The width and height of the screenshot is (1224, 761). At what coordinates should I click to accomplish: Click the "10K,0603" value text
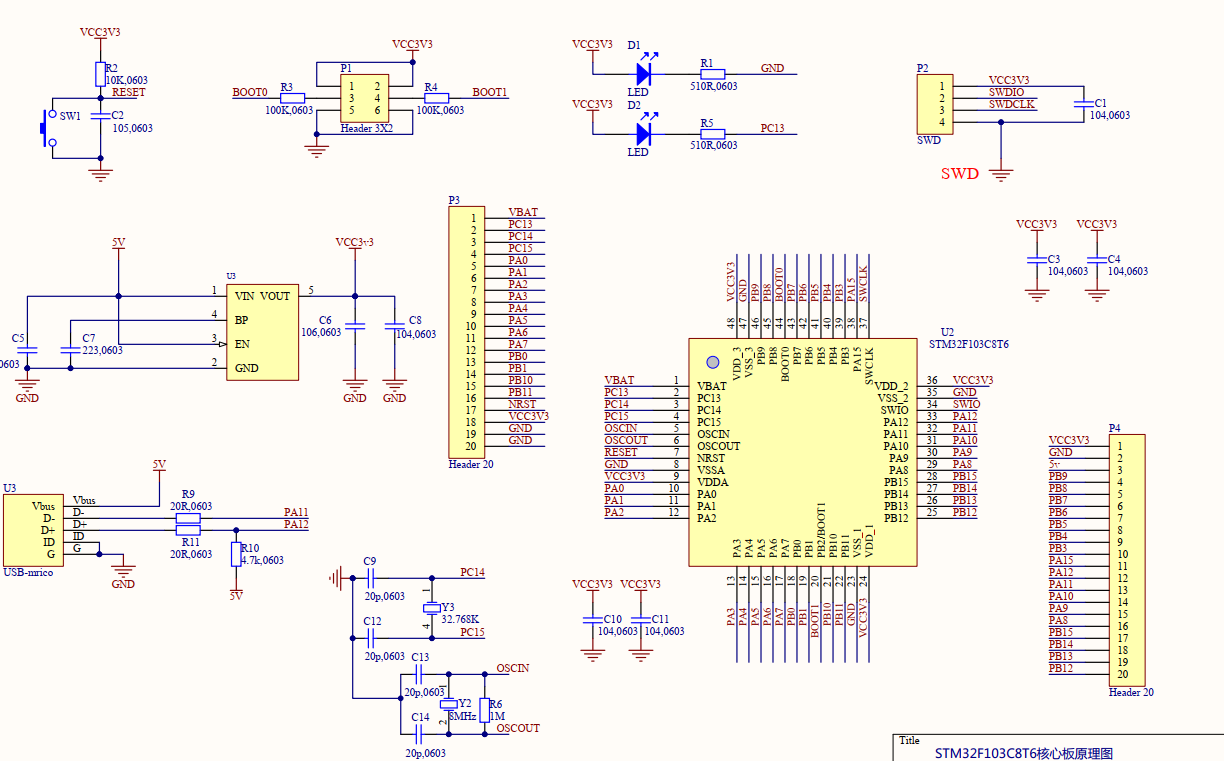[126, 80]
